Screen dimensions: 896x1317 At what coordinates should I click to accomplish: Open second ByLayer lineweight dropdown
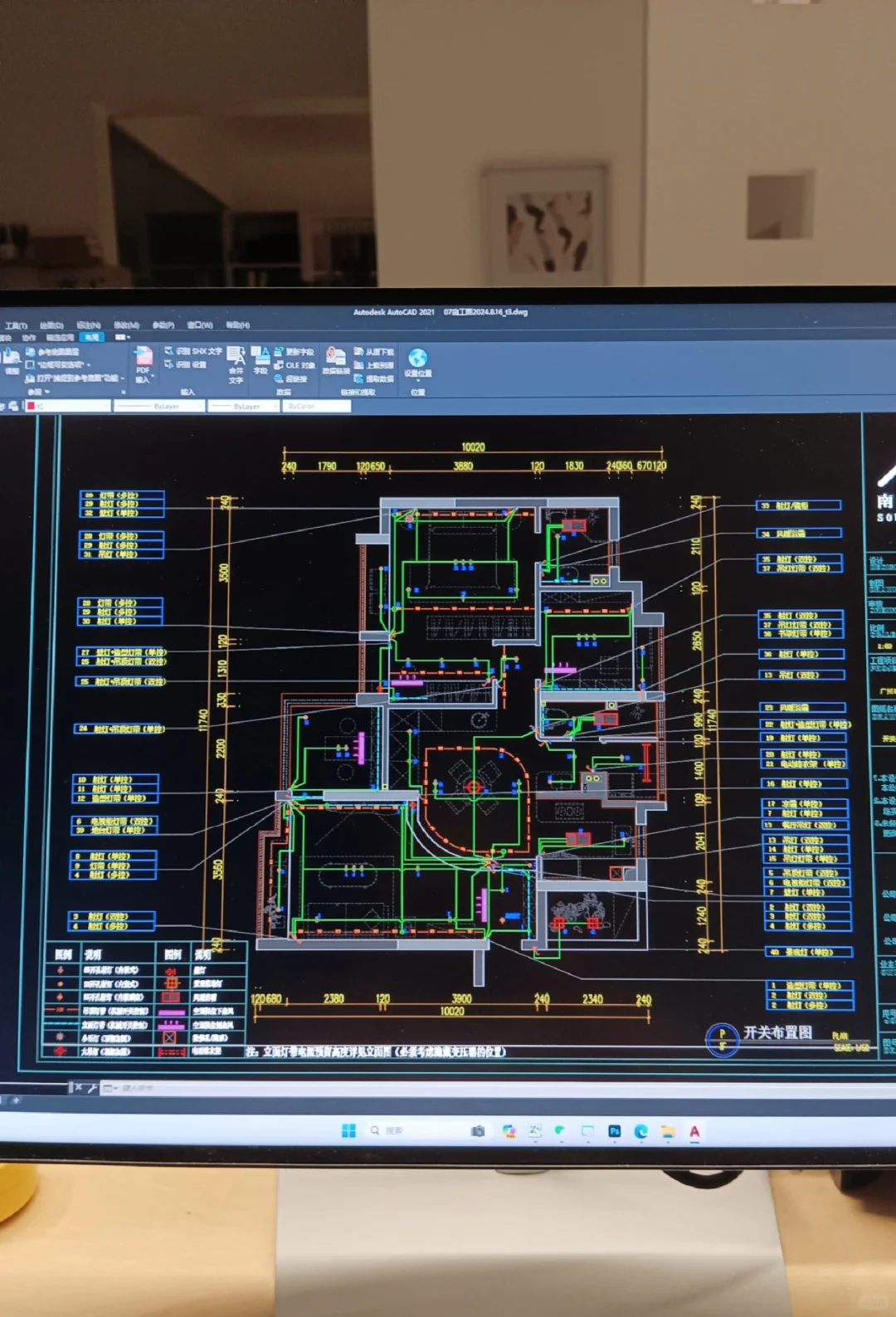tap(244, 406)
